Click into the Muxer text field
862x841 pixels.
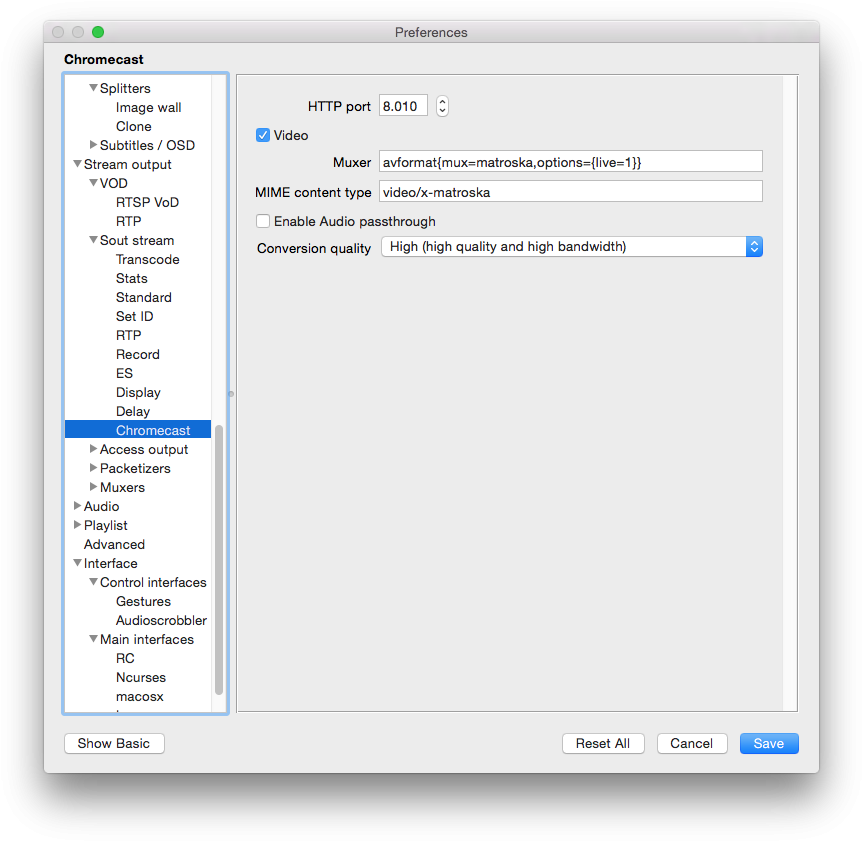tap(570, 162)
